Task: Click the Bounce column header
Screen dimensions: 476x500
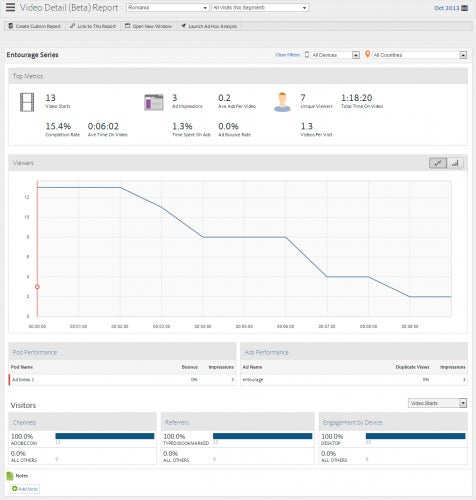Action: pyautogui.click(x=190, y=367)
